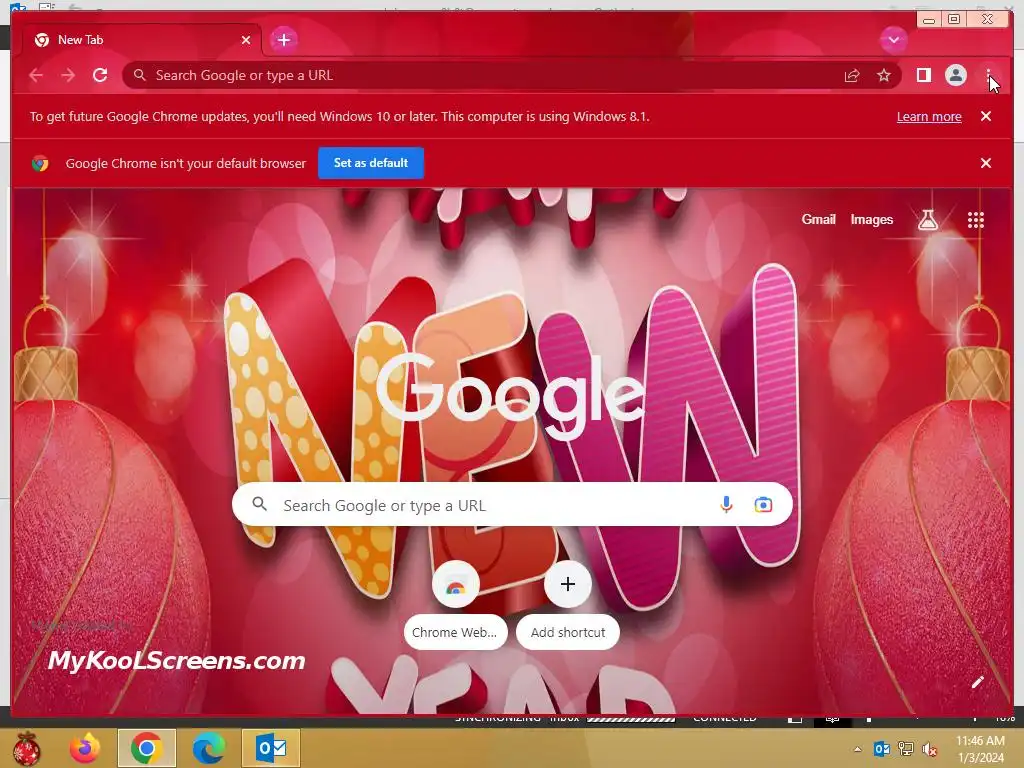
Task: Click the Google search box on the page
Action: pyautogui.click(x=512, y=505)
